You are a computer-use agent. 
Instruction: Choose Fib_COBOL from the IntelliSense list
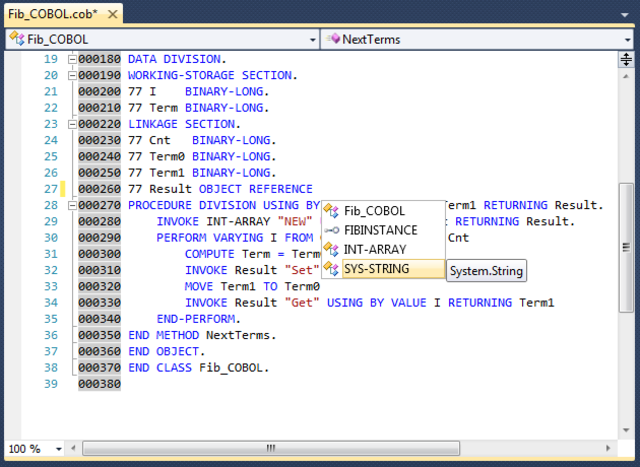pyautogui.click(x=383, y=211)
